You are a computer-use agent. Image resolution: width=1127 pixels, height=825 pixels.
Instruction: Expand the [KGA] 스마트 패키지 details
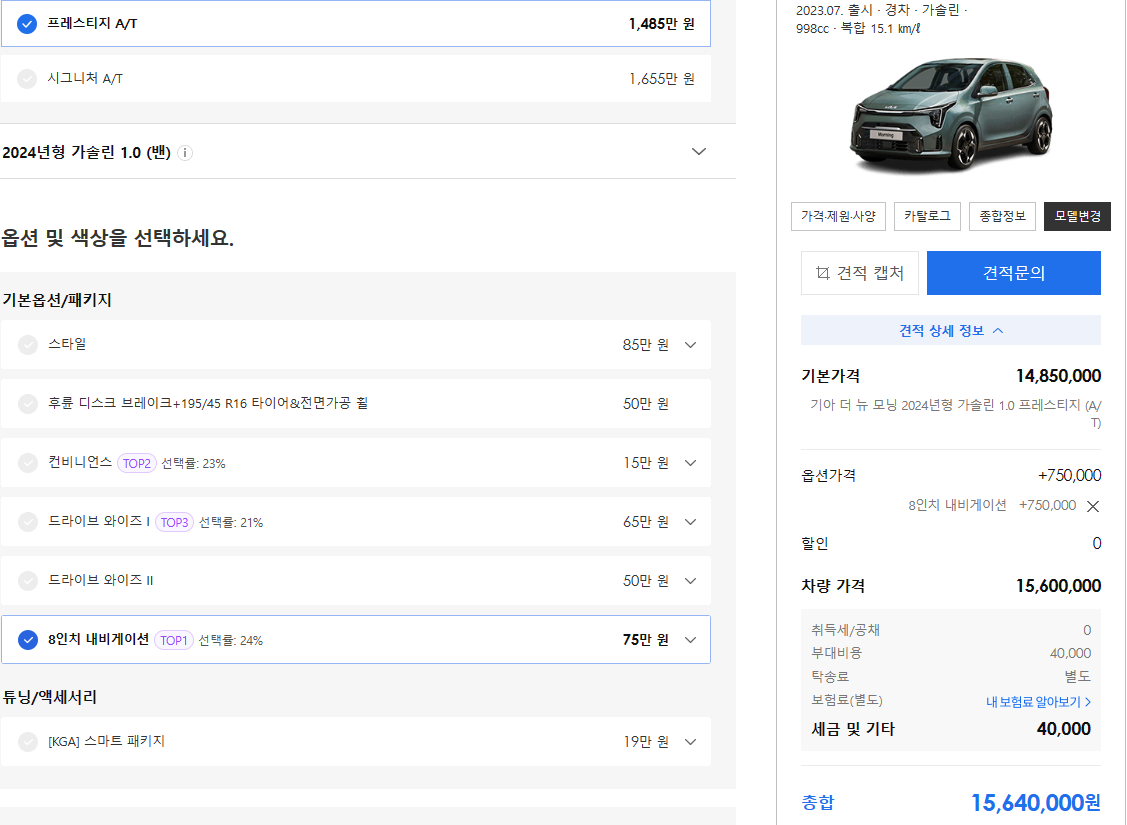[x=690, y=742]
